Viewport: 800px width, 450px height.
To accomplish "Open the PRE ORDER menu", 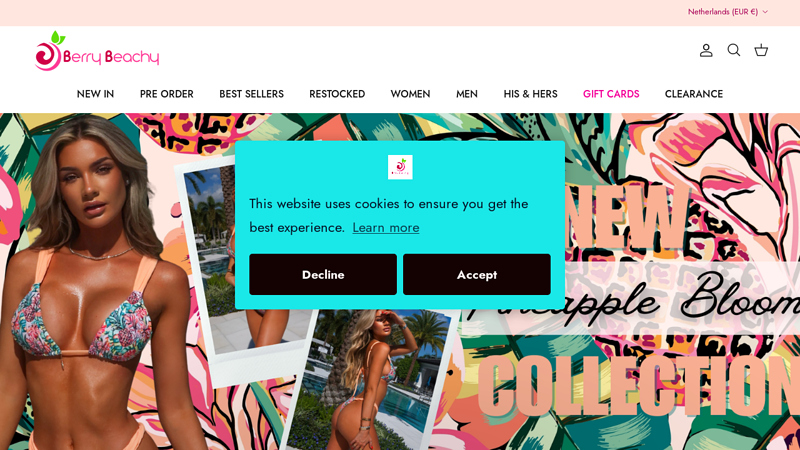I will [x=167, y=94].
